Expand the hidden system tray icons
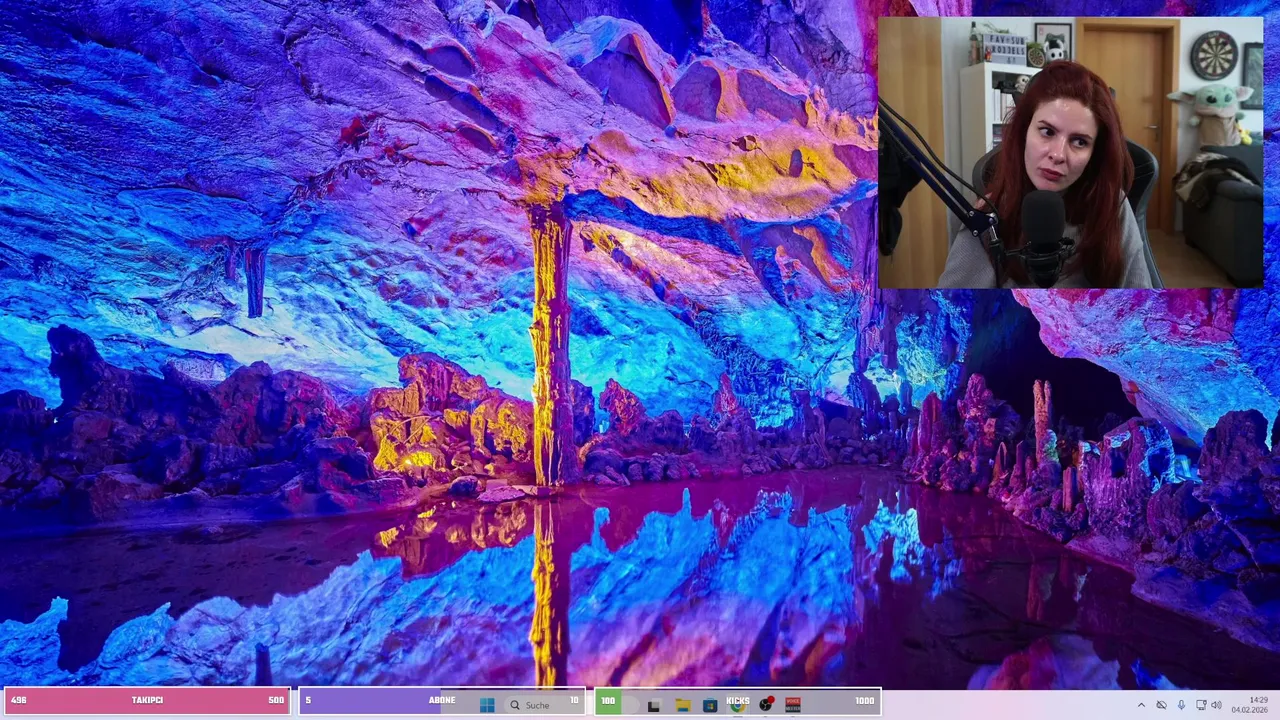The image size is (1280, 720). (1142, 705)
